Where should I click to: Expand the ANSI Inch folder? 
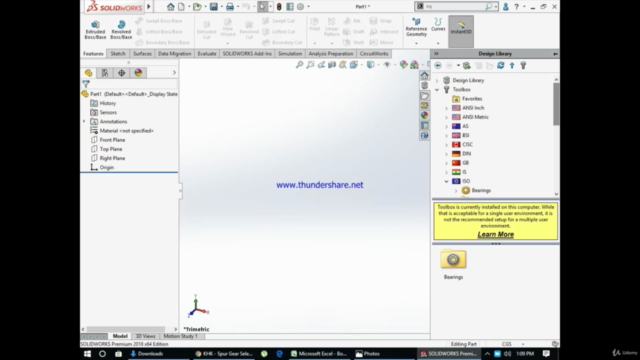click(x=447, y=108)
